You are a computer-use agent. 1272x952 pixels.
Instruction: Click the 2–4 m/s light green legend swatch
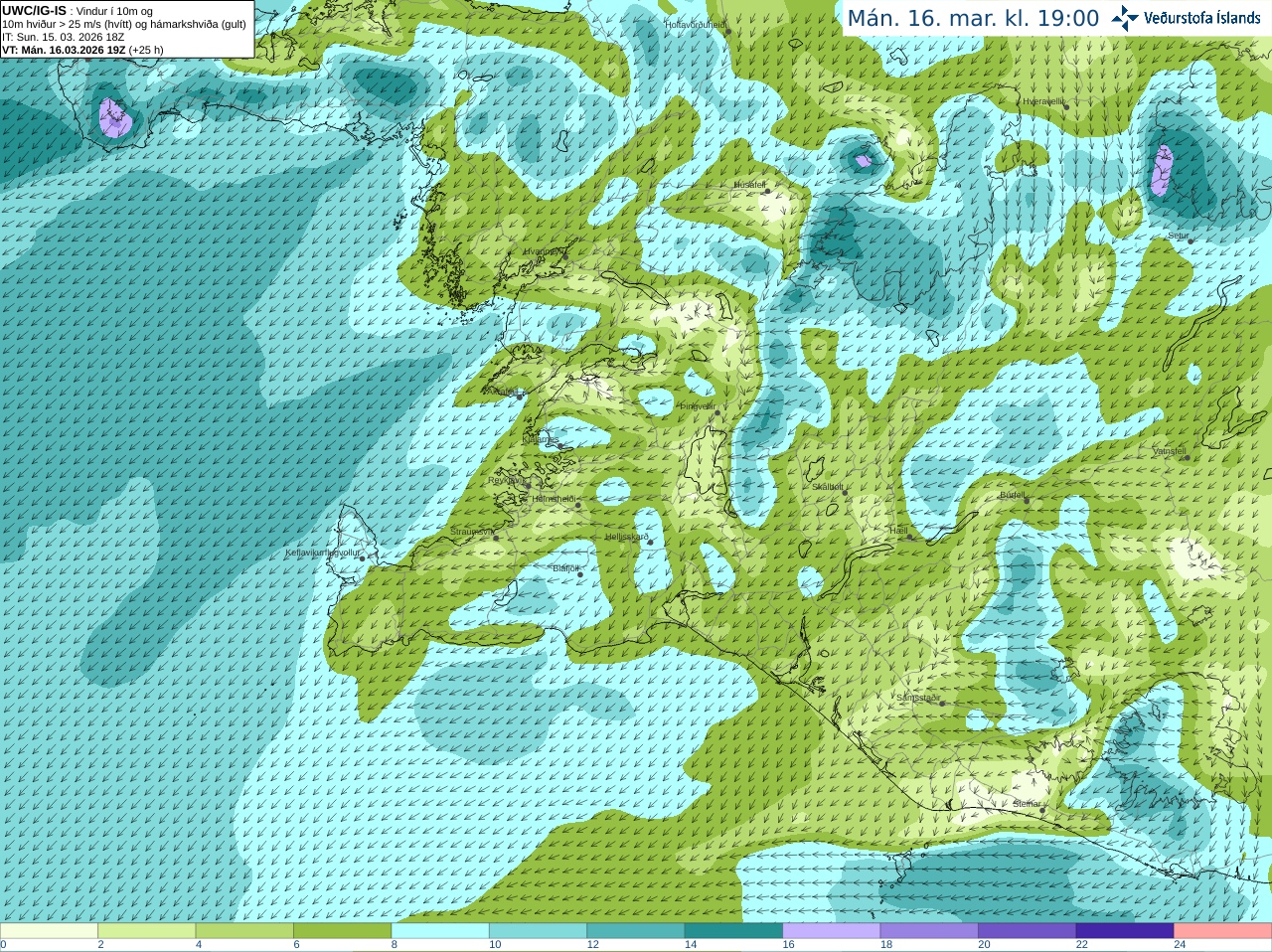(146, 931)
